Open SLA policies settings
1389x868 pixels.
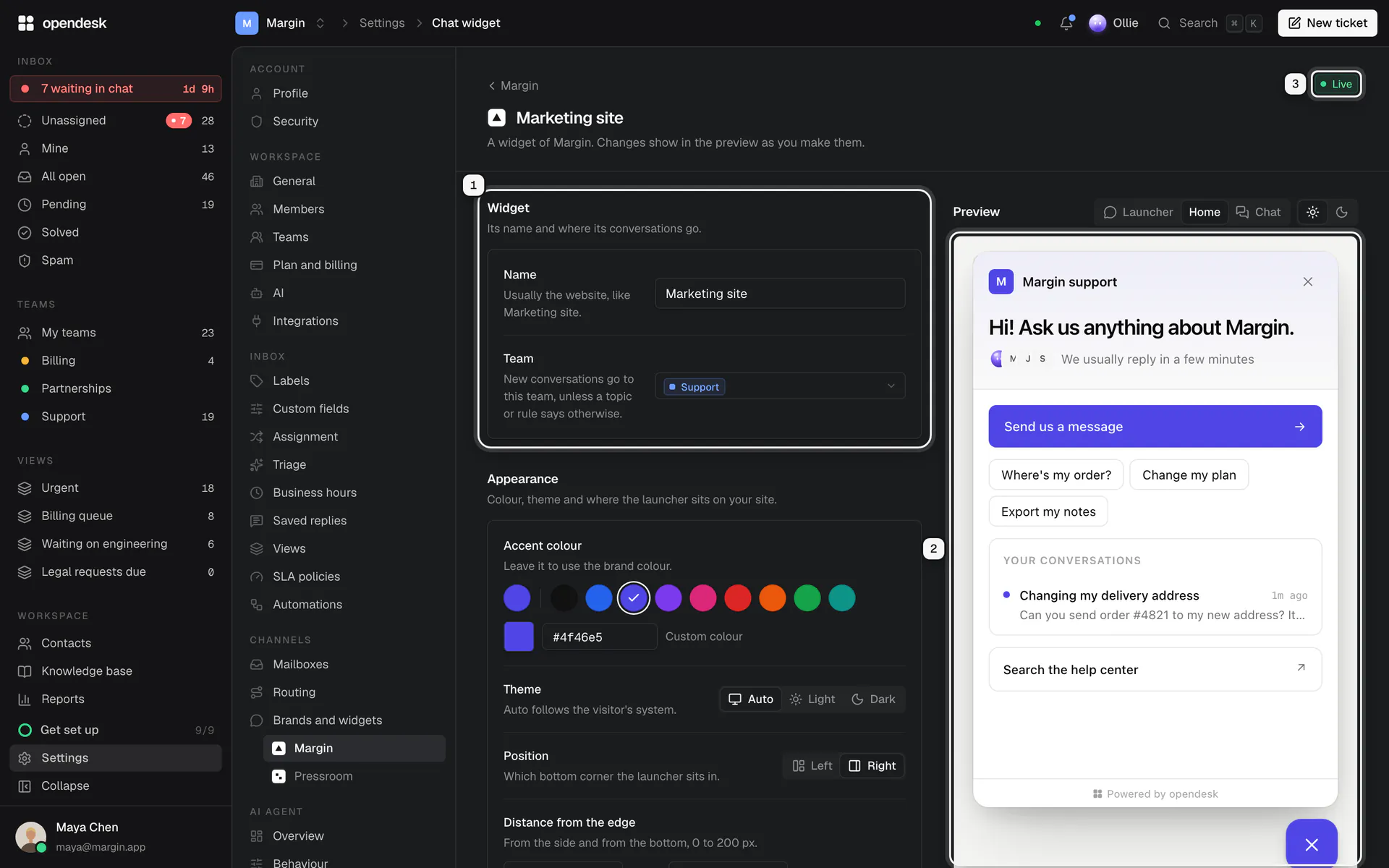point(306,576)
